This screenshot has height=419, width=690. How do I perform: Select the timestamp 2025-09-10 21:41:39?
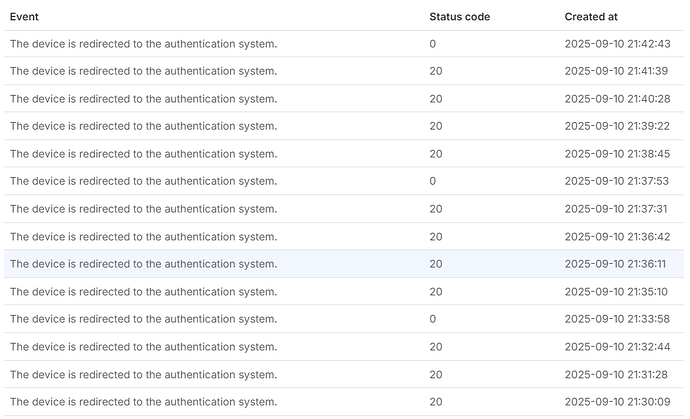(623, 71)
